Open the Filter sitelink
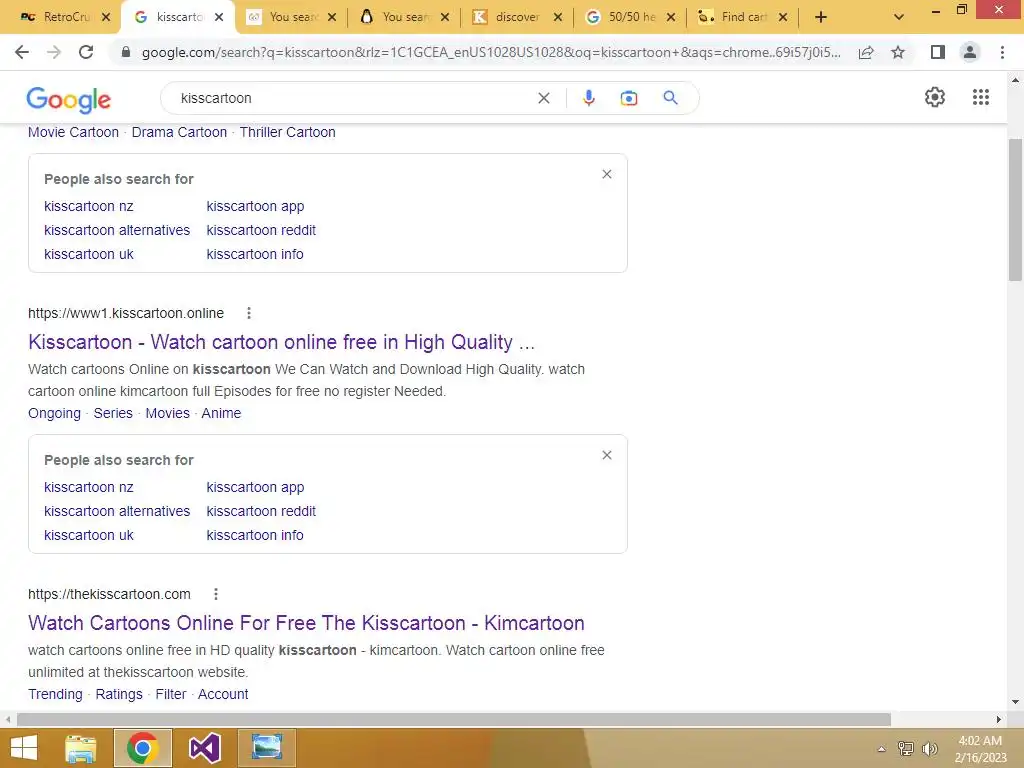The height and width of the screenshot is (768, 1024). pos(170,694)
